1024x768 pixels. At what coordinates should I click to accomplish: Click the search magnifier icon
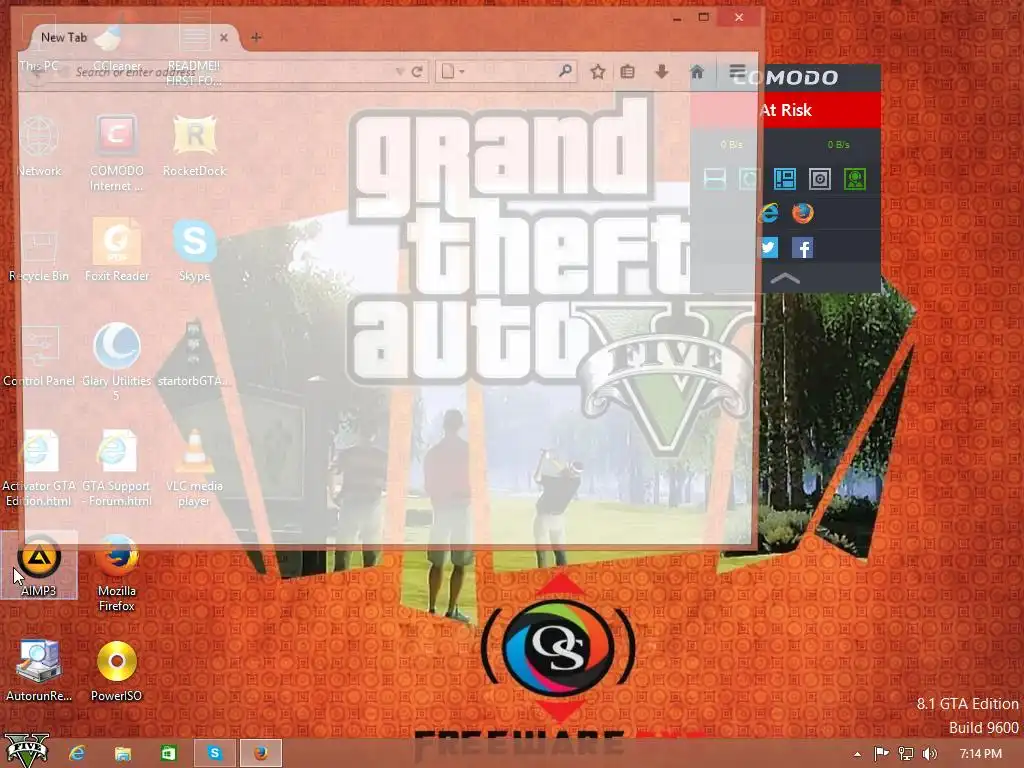tap(566, 71)
